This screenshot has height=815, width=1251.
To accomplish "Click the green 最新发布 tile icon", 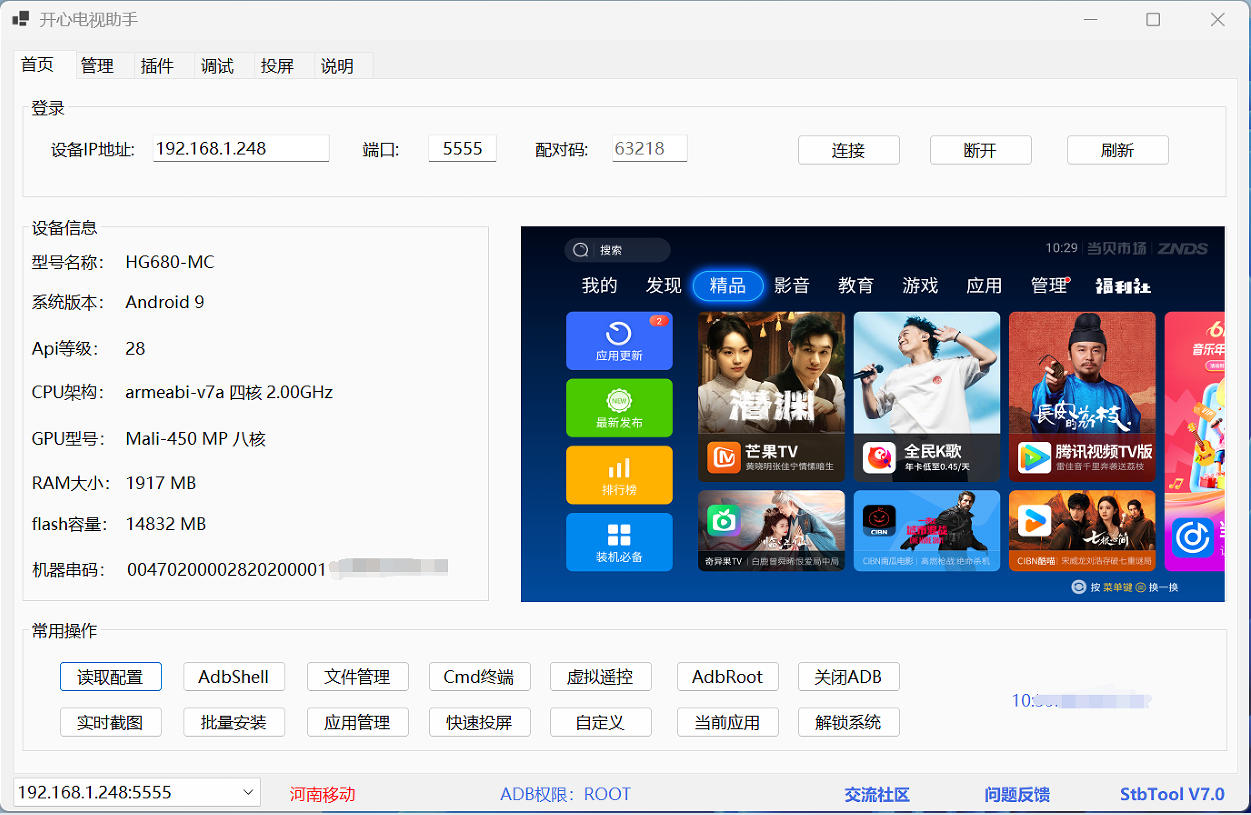I will [x=619, y=401].
